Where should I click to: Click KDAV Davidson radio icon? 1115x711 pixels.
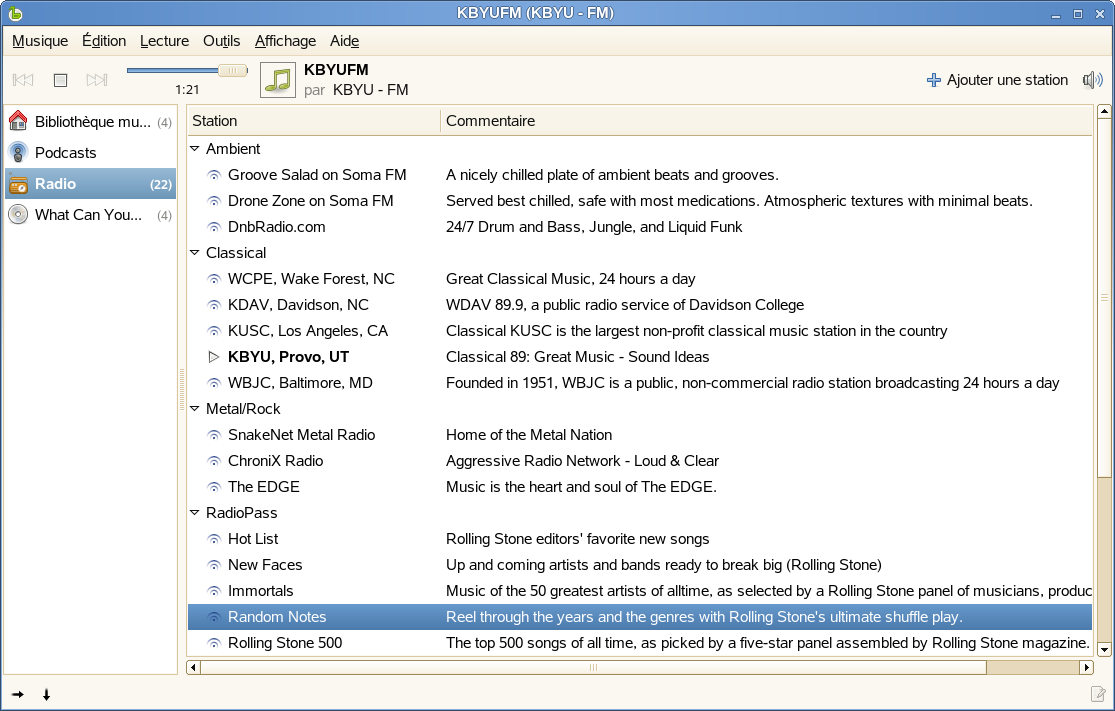click(213, 305)
